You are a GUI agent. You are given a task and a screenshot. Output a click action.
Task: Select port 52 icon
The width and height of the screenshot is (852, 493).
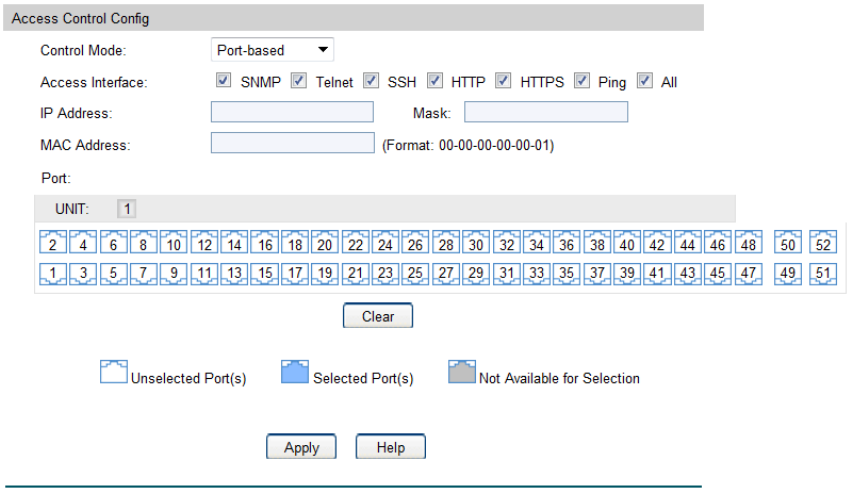[822, 244]
